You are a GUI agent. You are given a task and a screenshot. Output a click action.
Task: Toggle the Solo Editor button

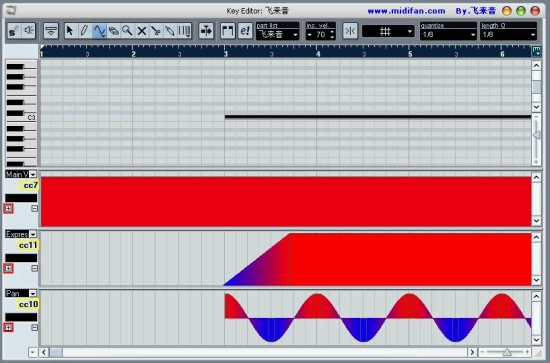(x=14, y=31)
